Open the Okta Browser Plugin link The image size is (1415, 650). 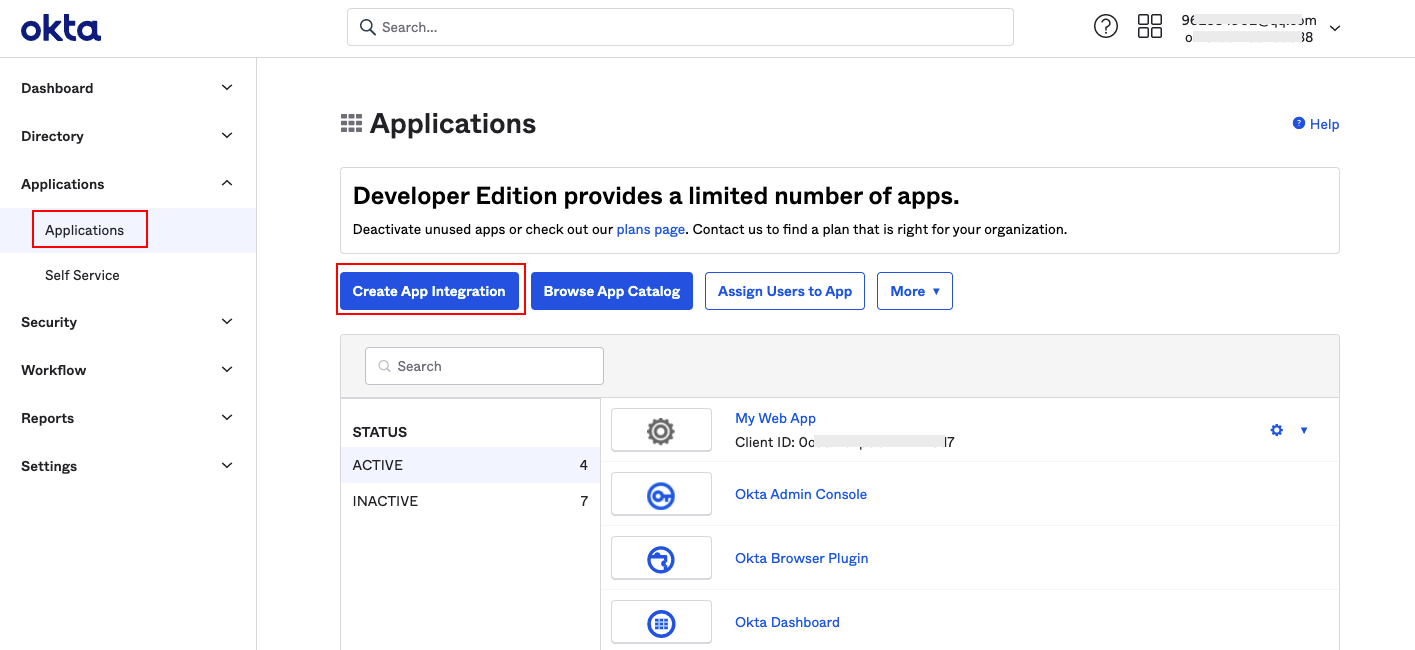tap(802, 558)
